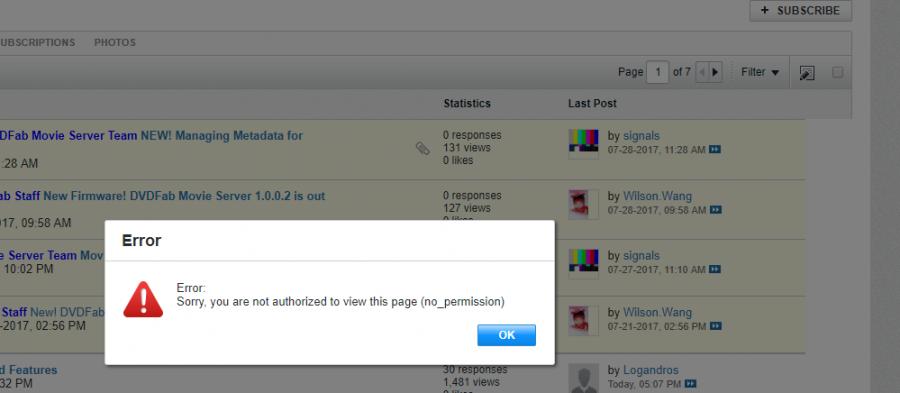Open the Wilson.Wang profile on the 09:58 AM post
This screenshot has height=393, width=900.
[657, 196]
